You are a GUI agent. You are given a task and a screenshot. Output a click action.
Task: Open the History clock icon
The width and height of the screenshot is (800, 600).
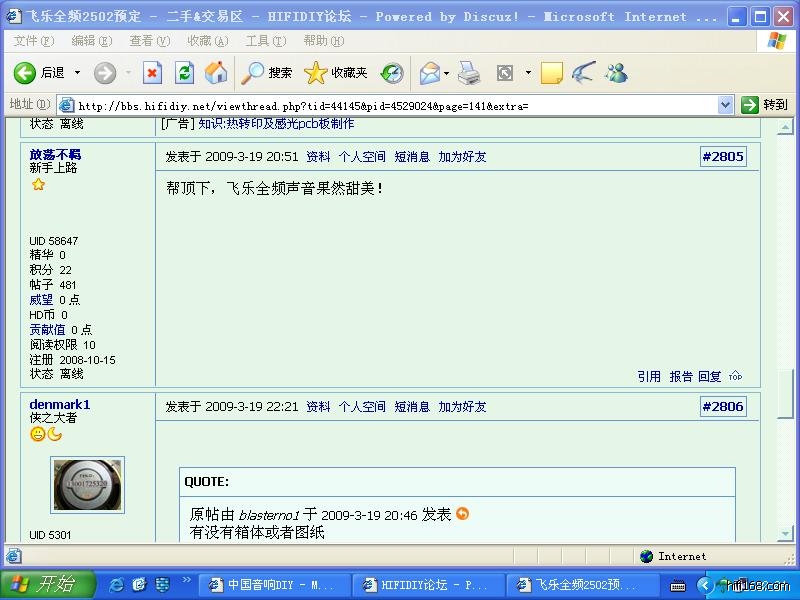coord(392,73)
